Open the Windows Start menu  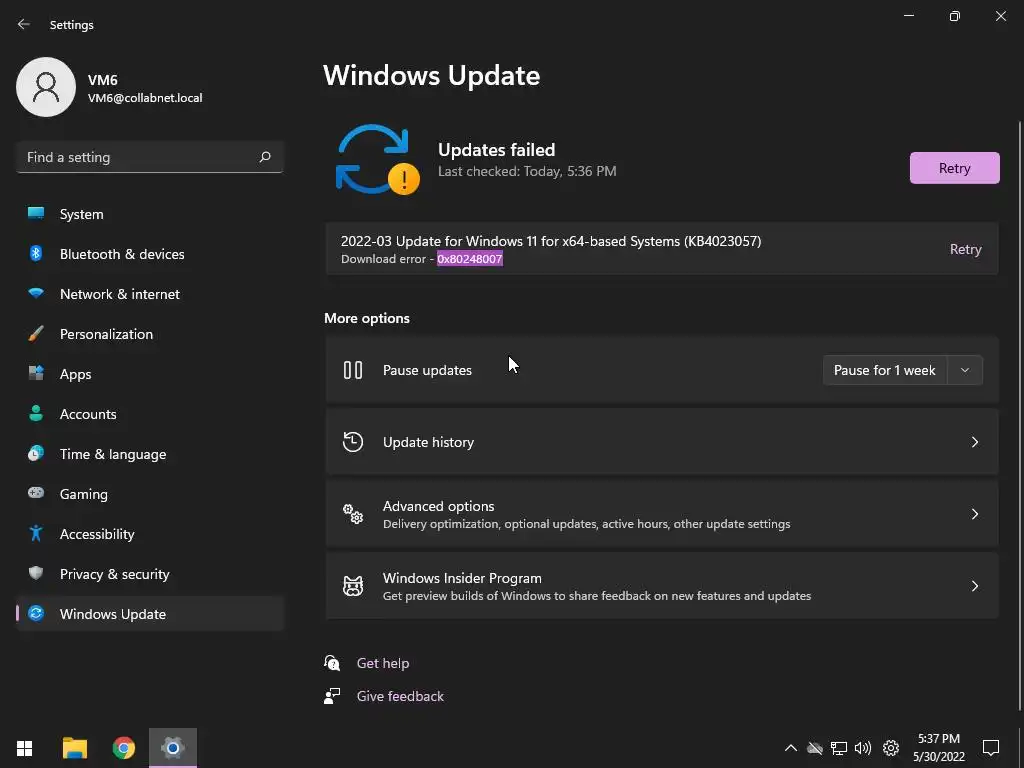pos(25,748)
